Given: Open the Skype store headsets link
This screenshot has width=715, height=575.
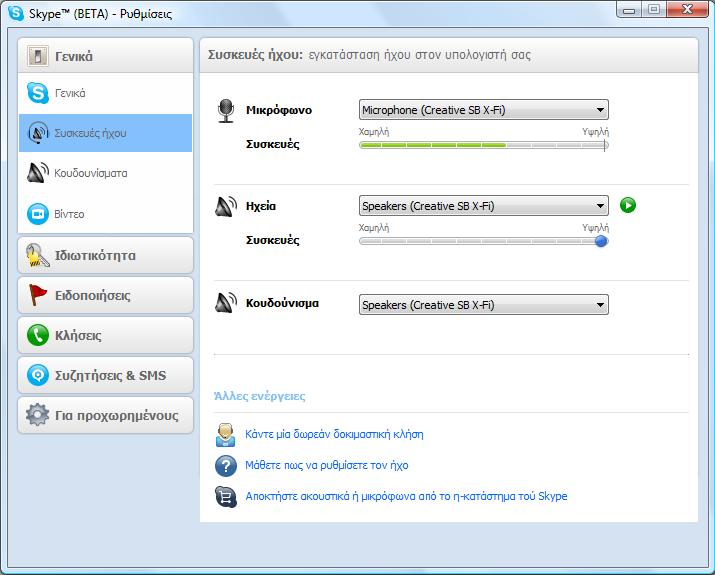Looking at the screenshot, I should coord(406,496).
